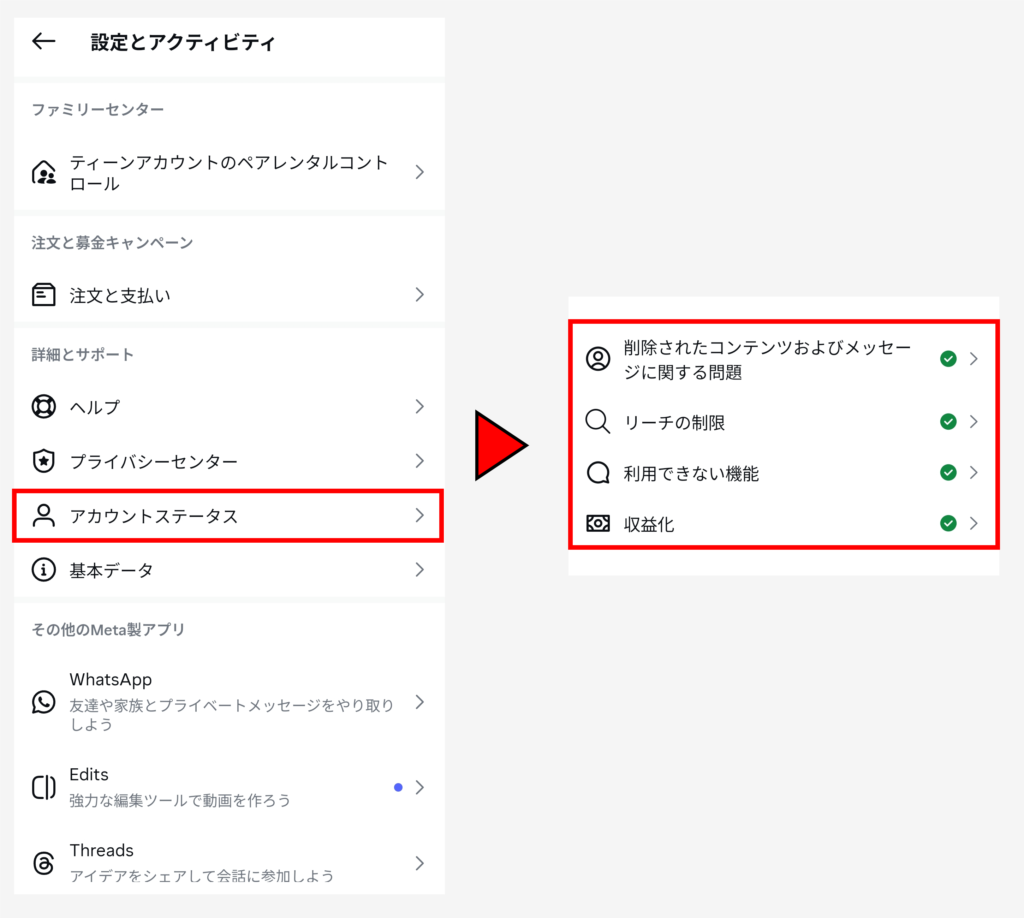Expand the 基本データ row chevron
The height and width of the screenshot is (918, 1024).
point(420,570)
